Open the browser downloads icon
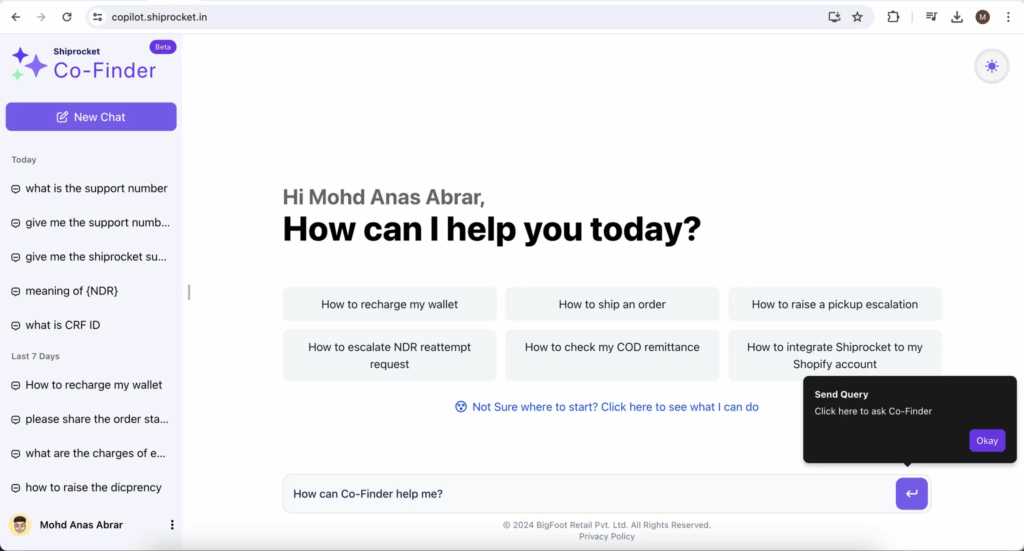The height and width of the screenshot is (551, 1024). pos(957,17)
